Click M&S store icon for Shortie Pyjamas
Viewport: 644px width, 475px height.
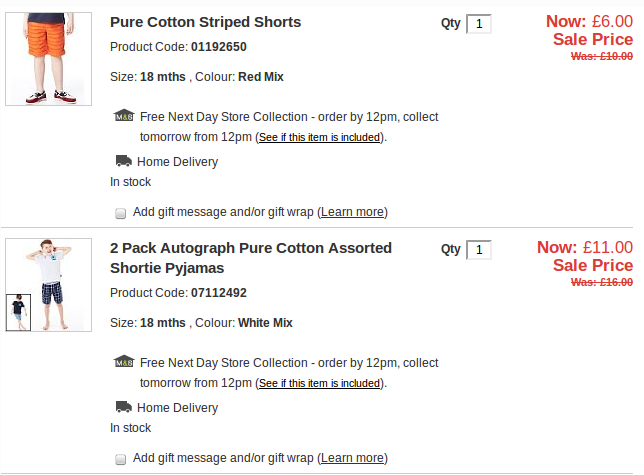pos(124,362)
